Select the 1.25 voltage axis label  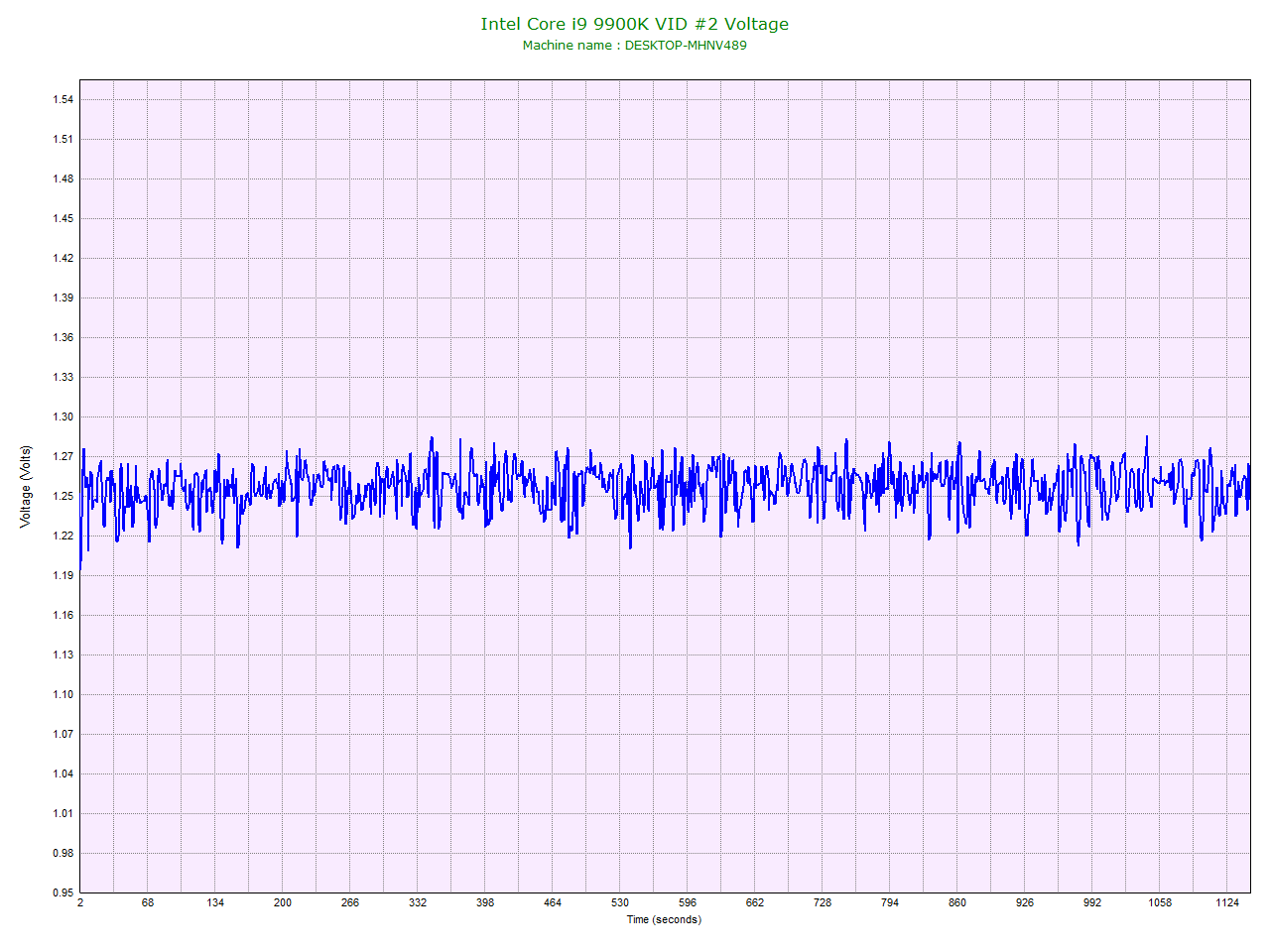63,496
